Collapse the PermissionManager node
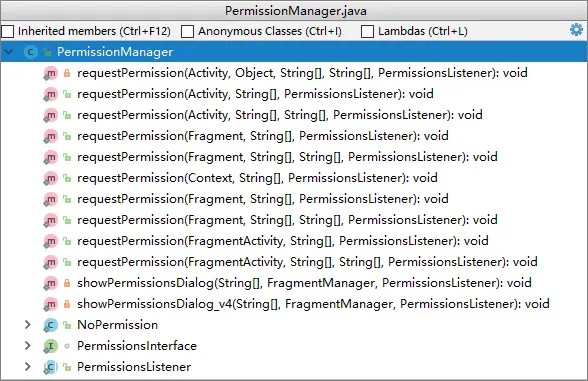Screen dimensions: 588x381 tap(9, 52)
